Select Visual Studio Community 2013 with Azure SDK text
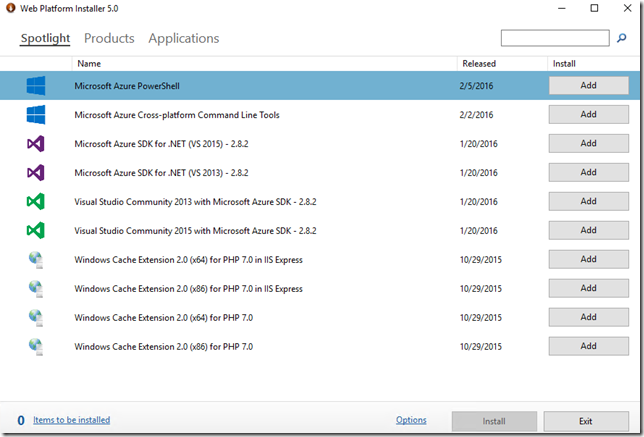The width and height of the screenshot is (644, 437). (195, 202)
